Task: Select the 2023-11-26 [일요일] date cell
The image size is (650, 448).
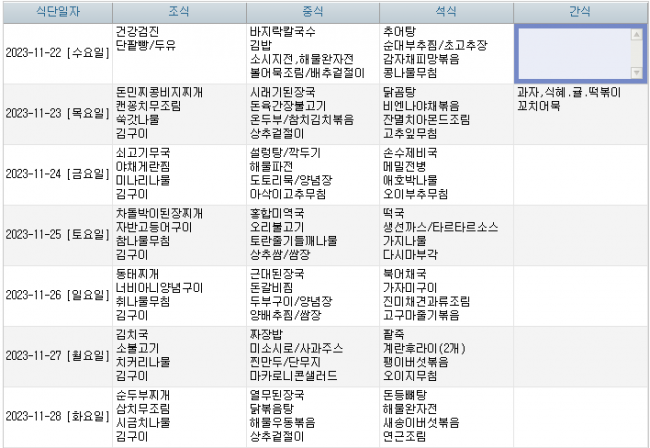Action: [56, 294]
